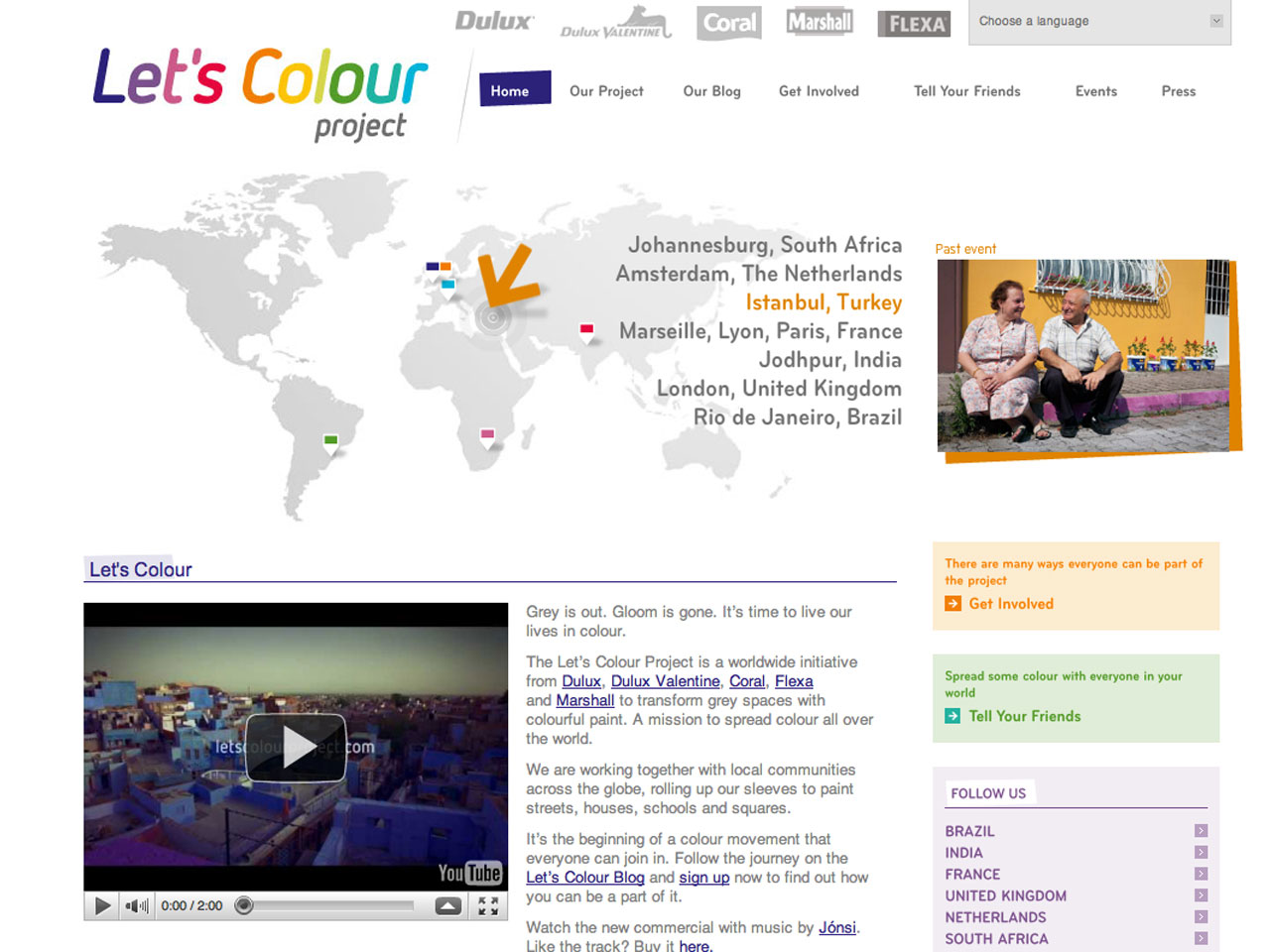
Task: Open the Get Involved navigation item
Action: tap(819, 91)
